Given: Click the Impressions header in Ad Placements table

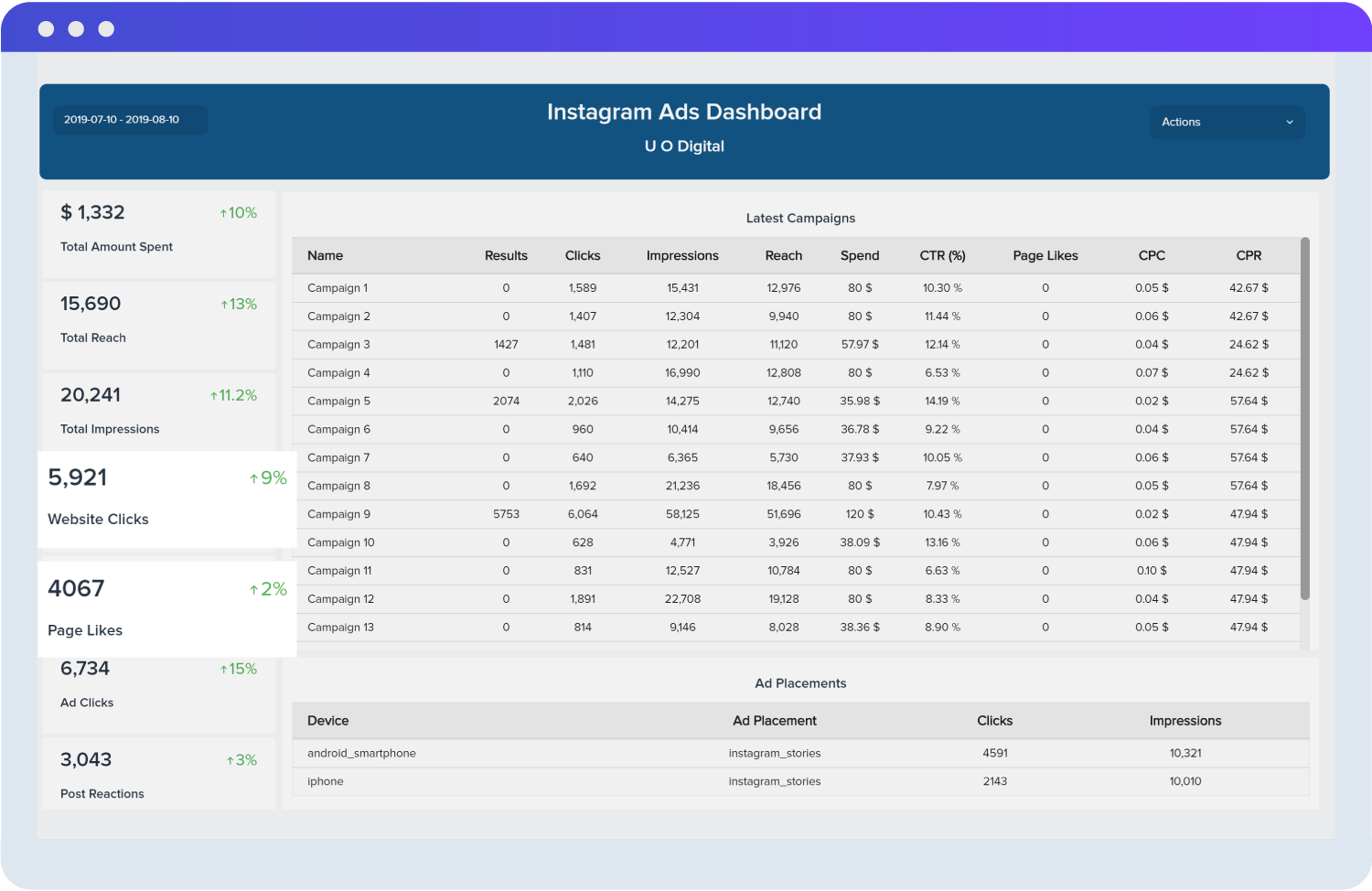Looking at the screenshot, I should coord(1185,722).
